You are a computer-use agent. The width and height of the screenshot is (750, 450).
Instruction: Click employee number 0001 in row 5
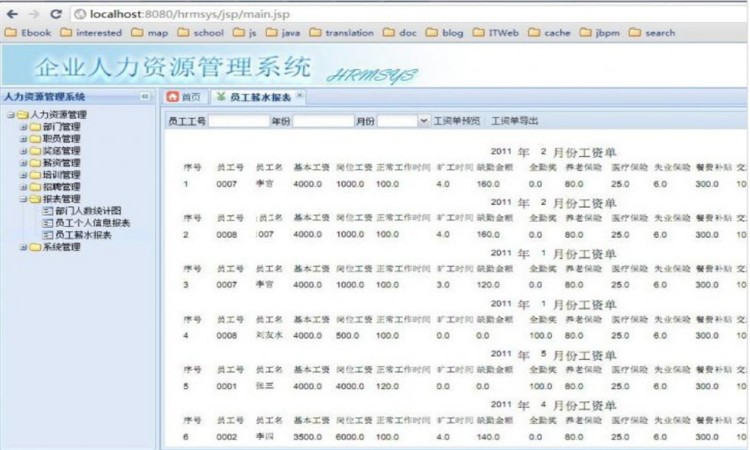(x=226, y=386)
